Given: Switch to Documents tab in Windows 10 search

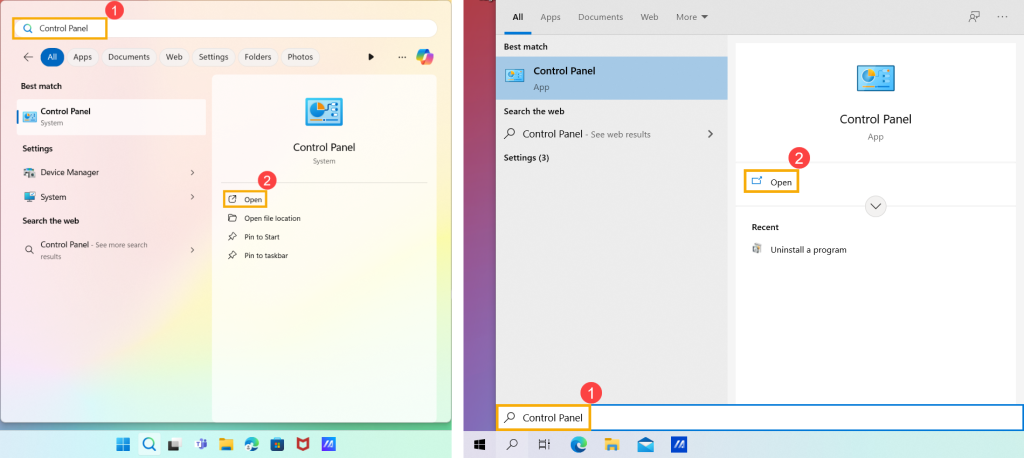Looking at the screenshot, I should (x=601, y=17).
